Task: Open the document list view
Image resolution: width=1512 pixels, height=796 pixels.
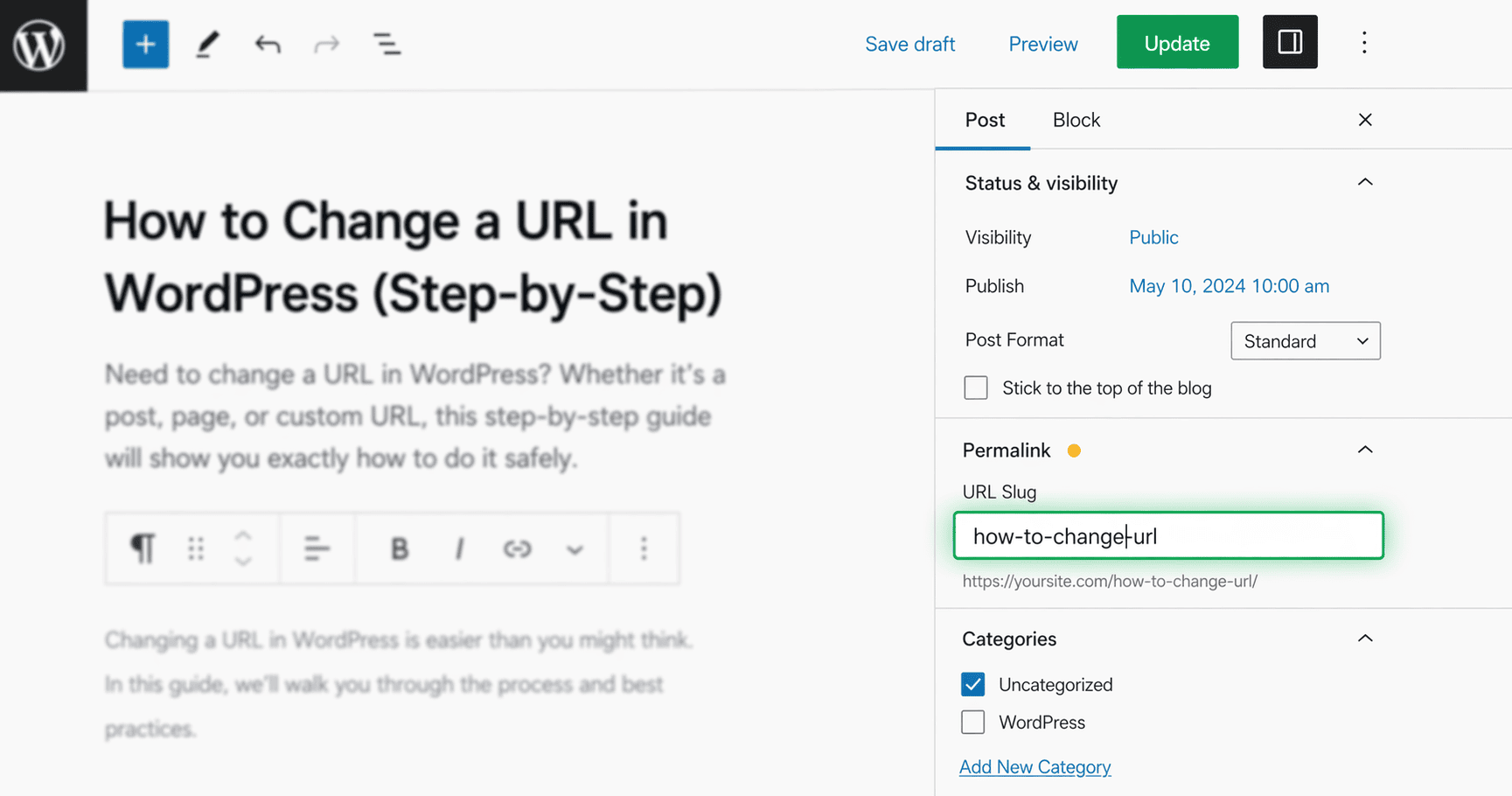Action: (x=387, y=44)
